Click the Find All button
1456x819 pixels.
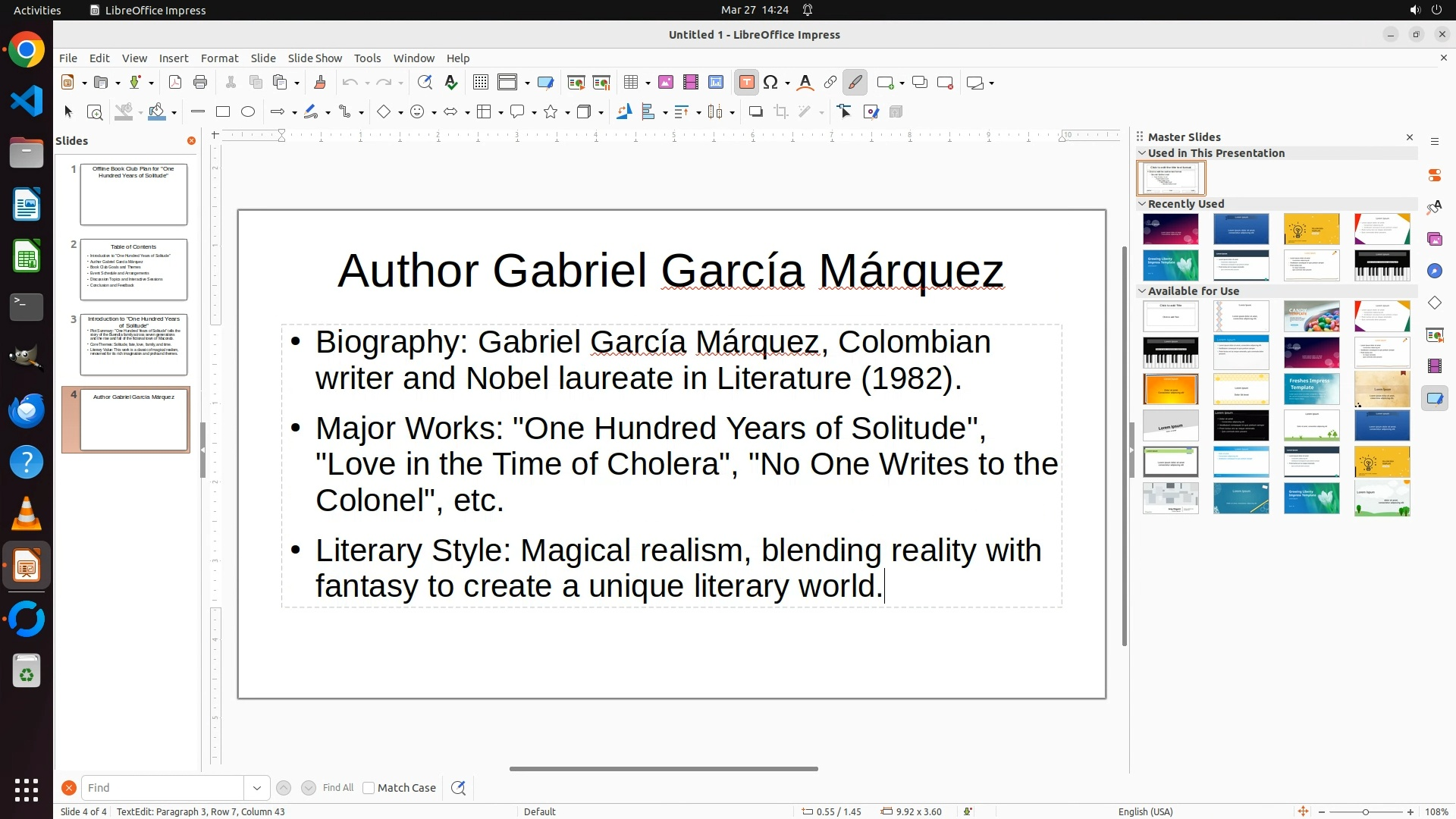pos(338,788)
